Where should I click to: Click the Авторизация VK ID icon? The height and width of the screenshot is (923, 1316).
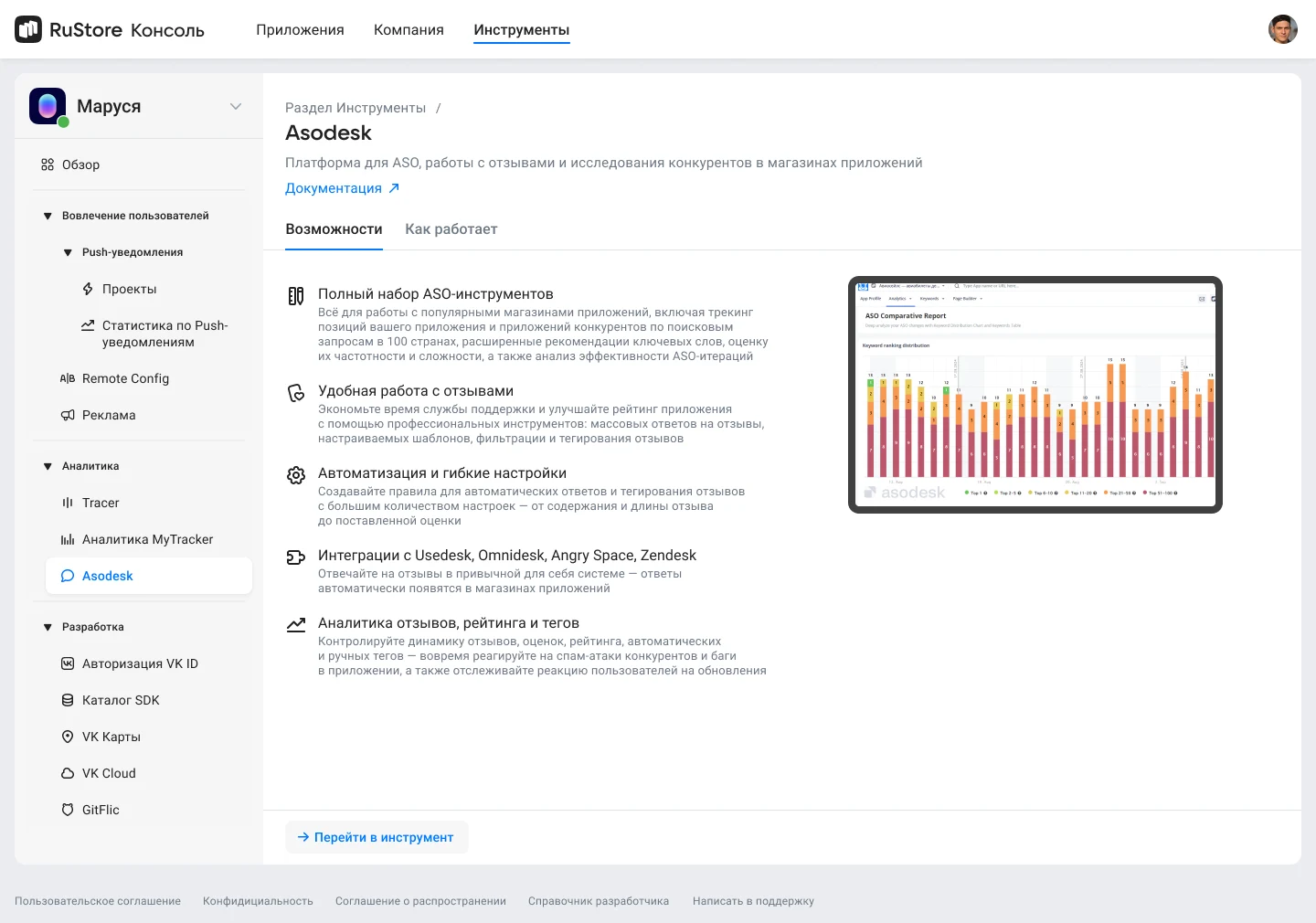click(x=68, y=663)
